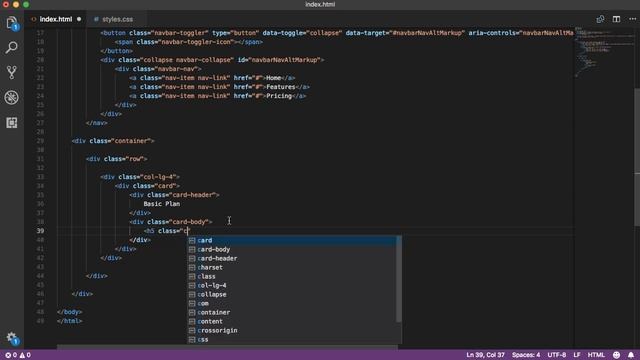This screenshot has height=360, width=640.
Task: Click the 'container' class value on line 29
Action: (132, 141)
